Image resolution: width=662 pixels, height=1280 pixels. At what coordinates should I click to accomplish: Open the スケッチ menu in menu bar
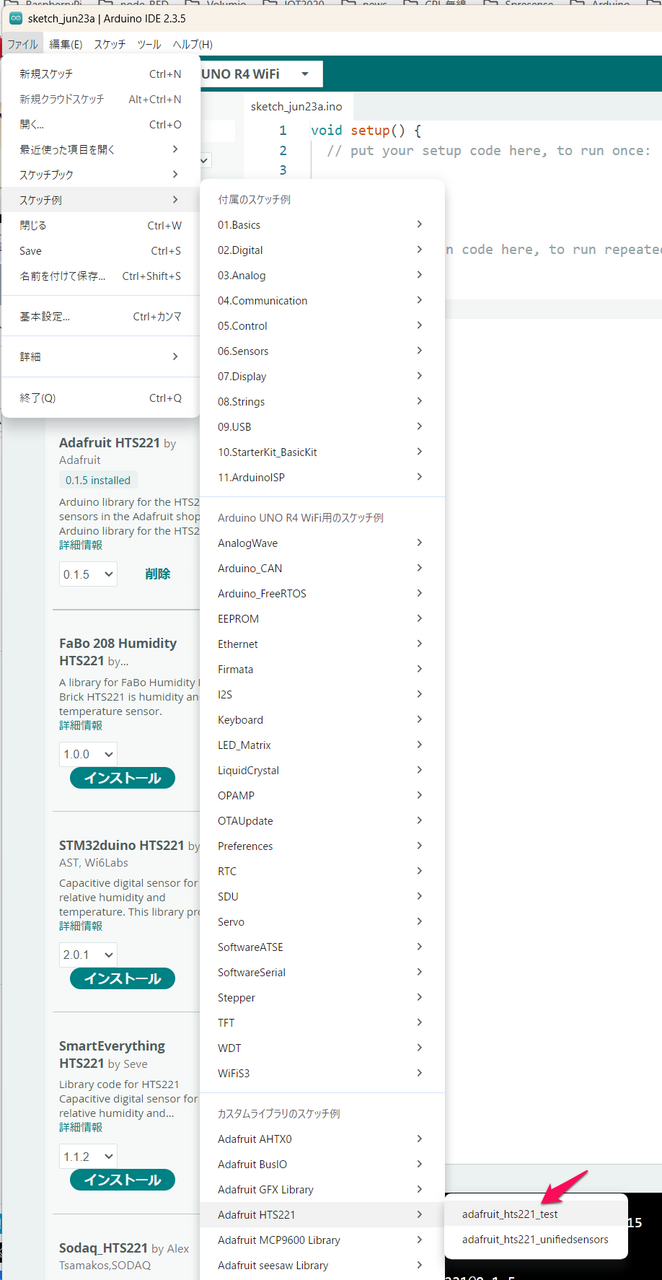pyautogui.click(x=110, y=45)
